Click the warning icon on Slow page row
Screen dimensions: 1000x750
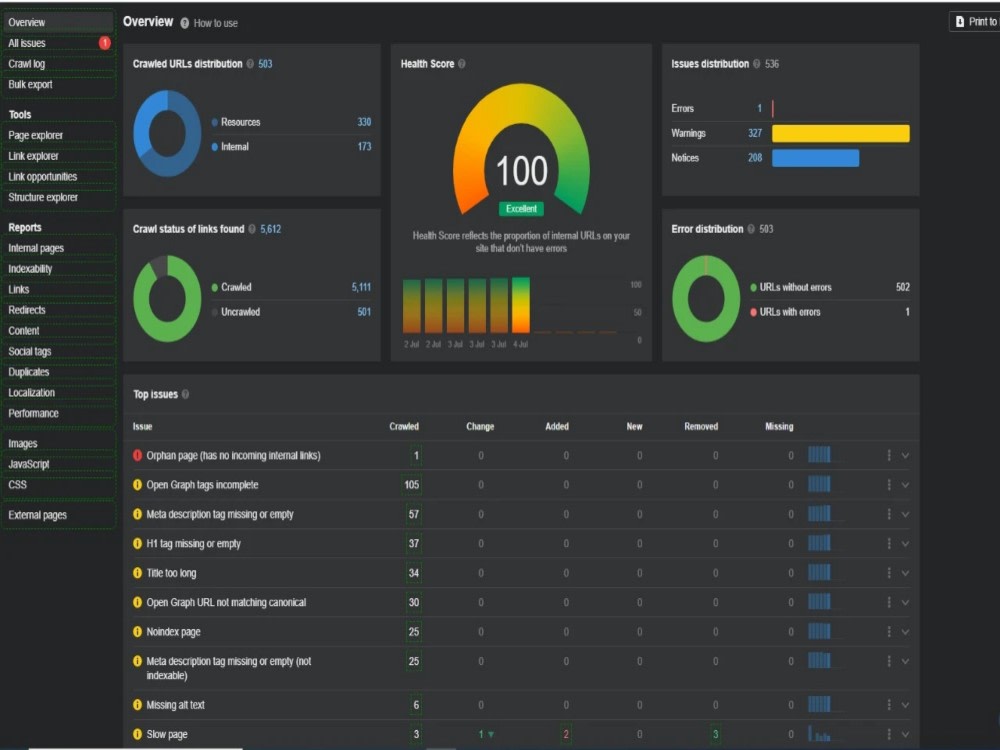coord(137,734)
